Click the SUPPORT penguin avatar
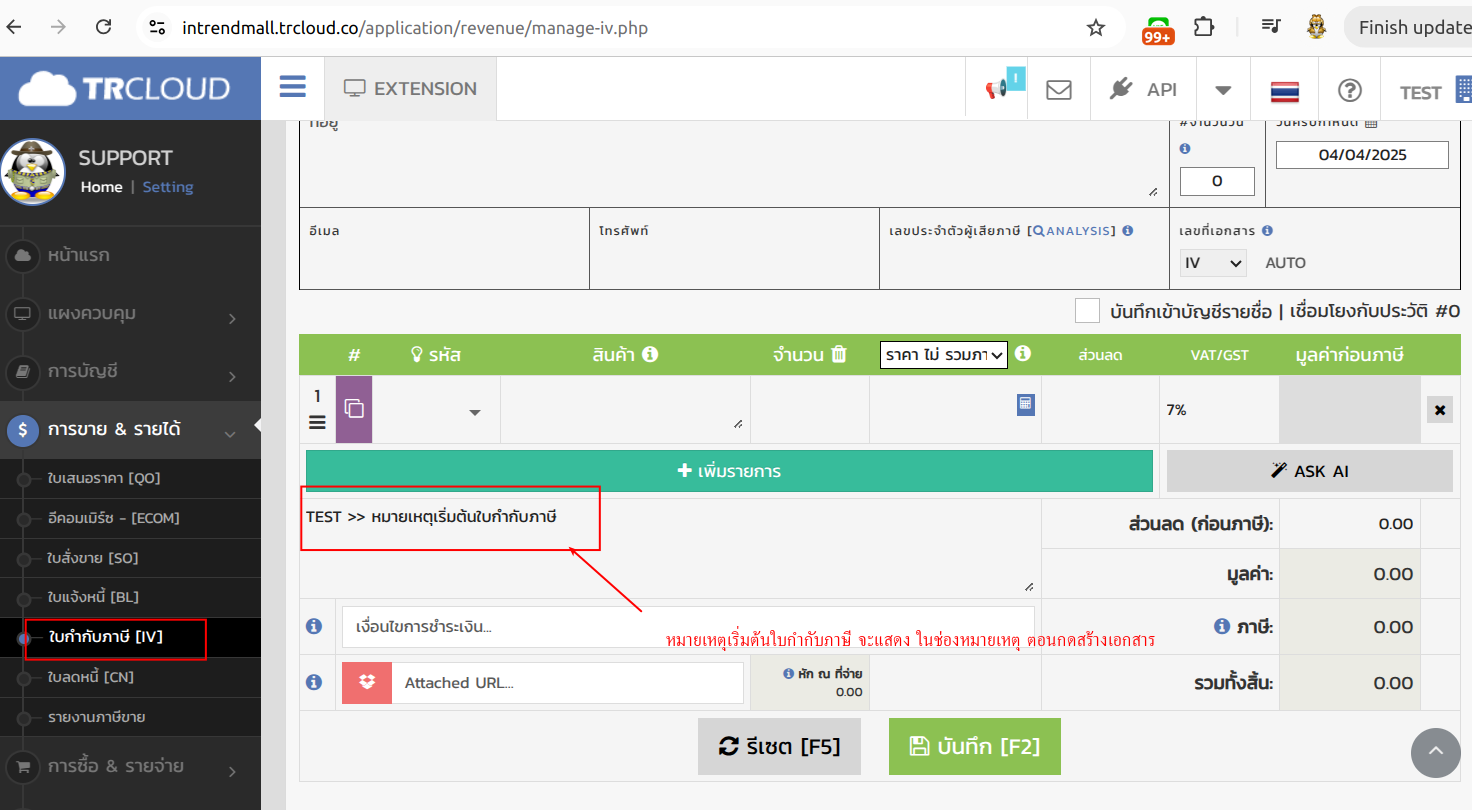Screen dimensions: 1472x810 click(33, 171)
